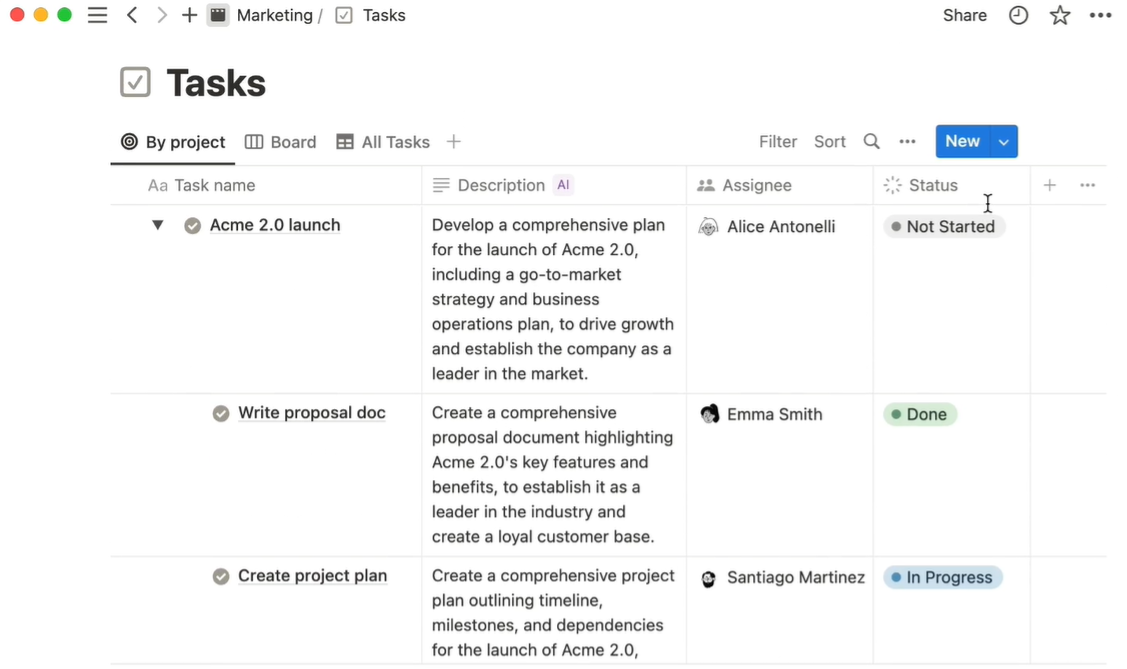1127x669 pixels.
Task: Click the Share button
Action: click(x=965, y=15)
